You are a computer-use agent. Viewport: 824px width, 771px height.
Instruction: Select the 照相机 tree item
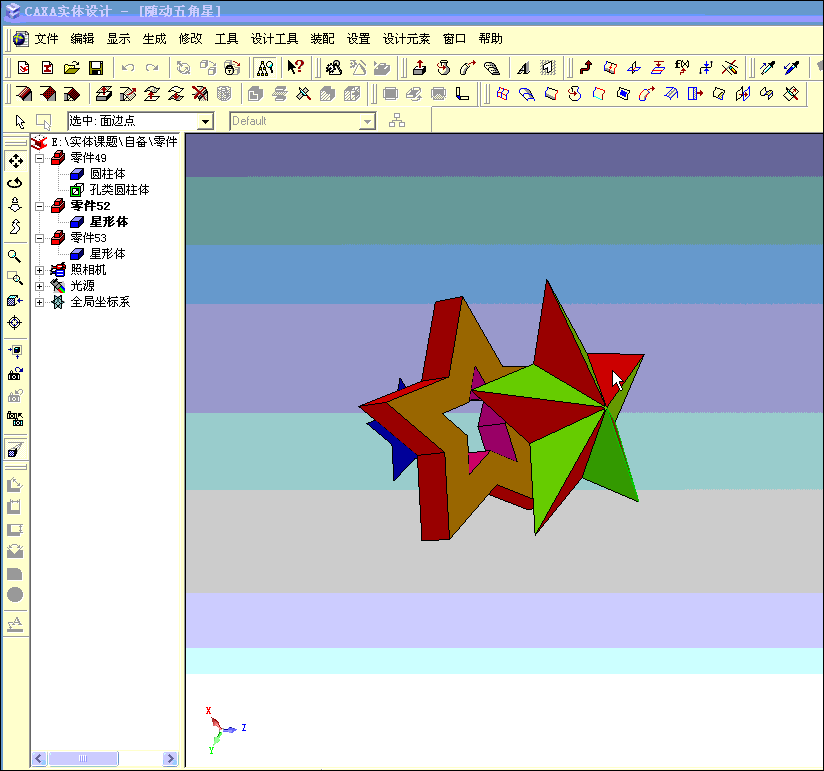(x=88, y=270)
